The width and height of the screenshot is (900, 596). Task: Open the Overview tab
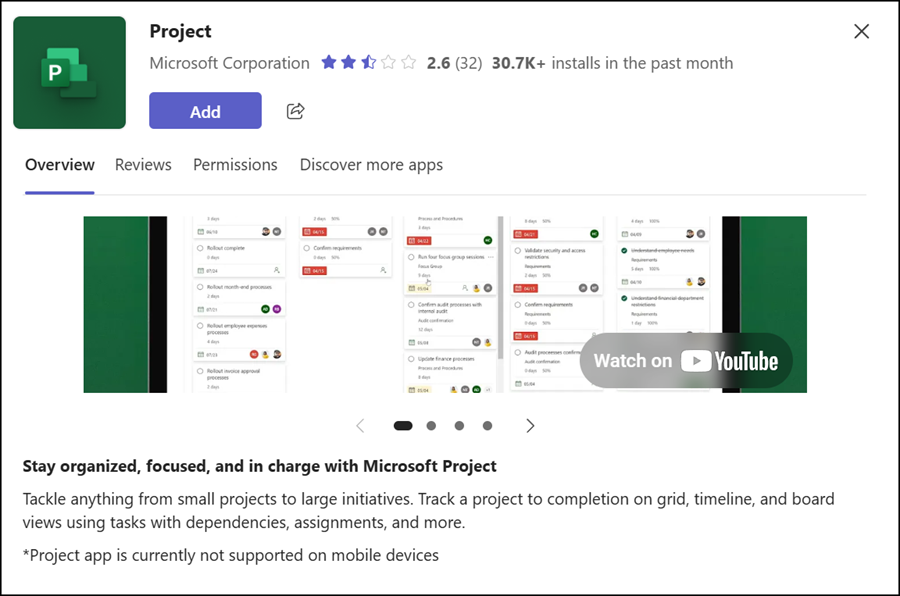point(60,165)
